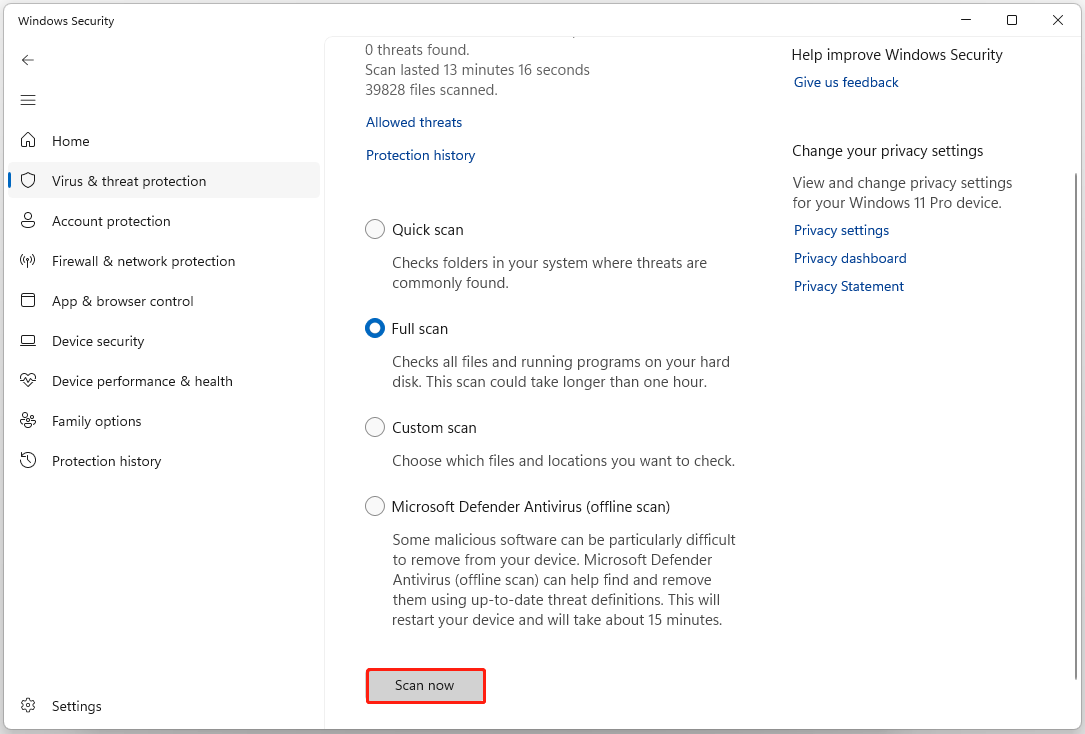Open the Protection history link under scan results
This screenshot has height=734, width=1085.
[x=420, y=155]
